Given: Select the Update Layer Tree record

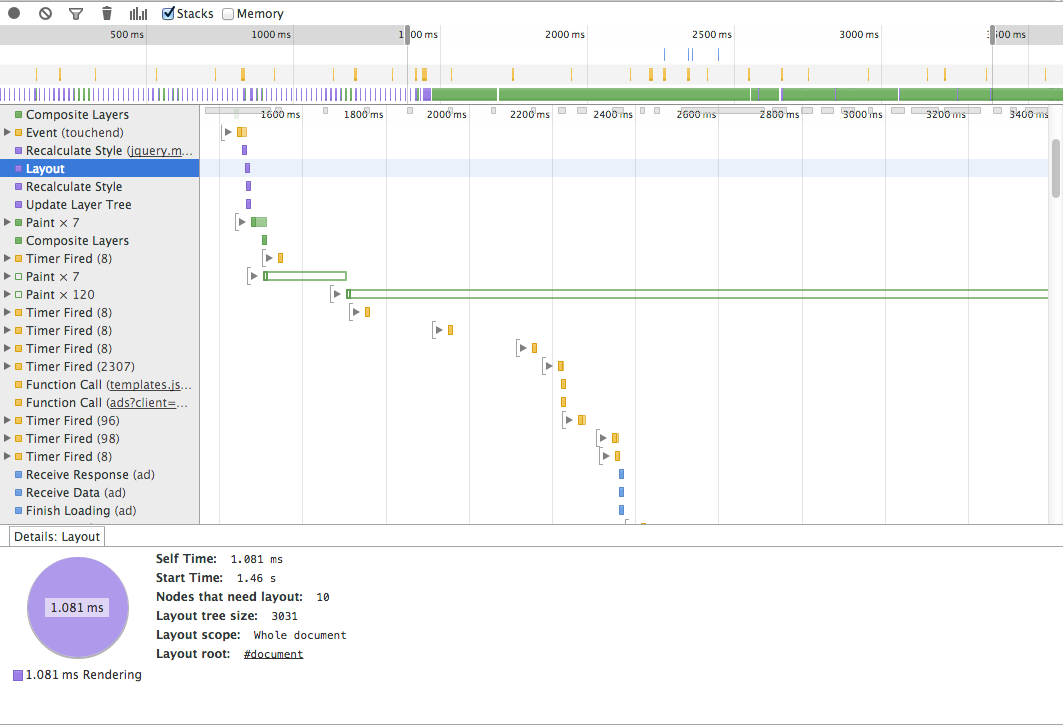Looking at the screenshot, I should click(78, 205).
